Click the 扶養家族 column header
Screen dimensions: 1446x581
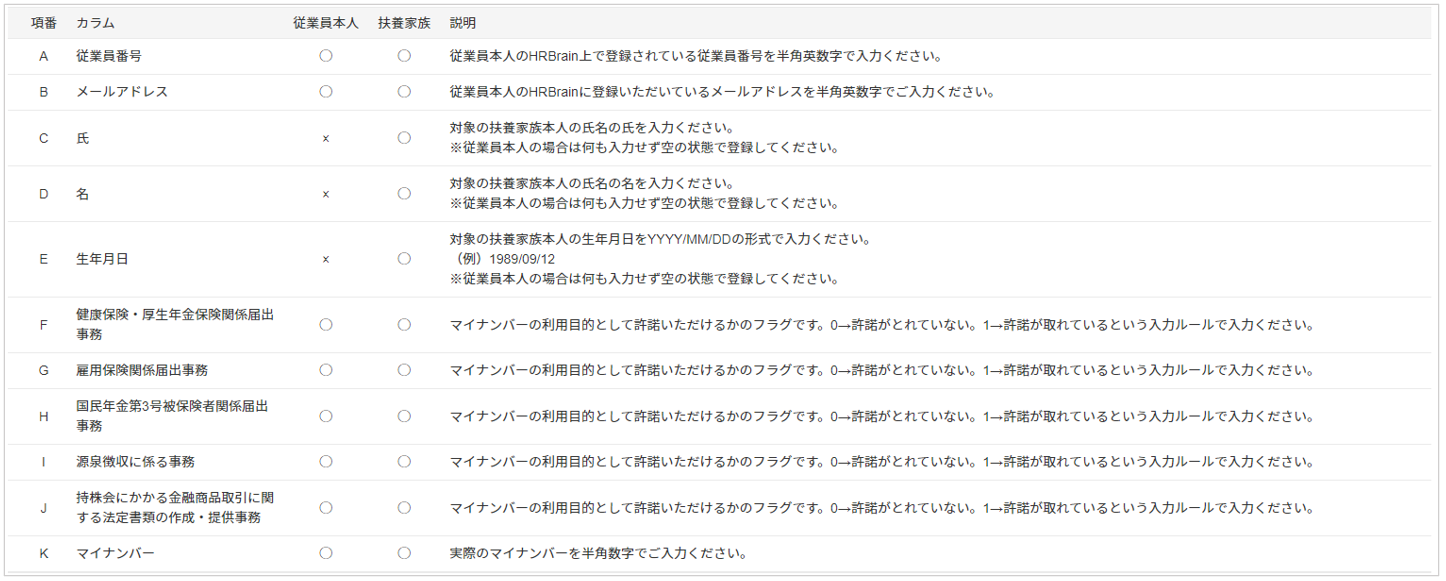pyautogui.click(x=404, y=22)
